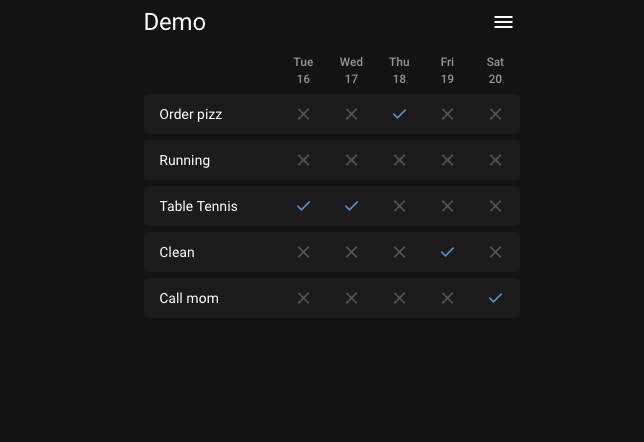Uncheck Clean on Friday 19

[x=447, y=252]
